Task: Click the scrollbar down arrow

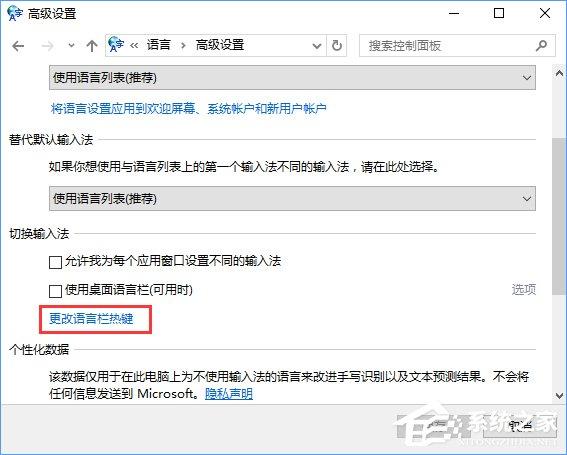Action: [559, 395]
